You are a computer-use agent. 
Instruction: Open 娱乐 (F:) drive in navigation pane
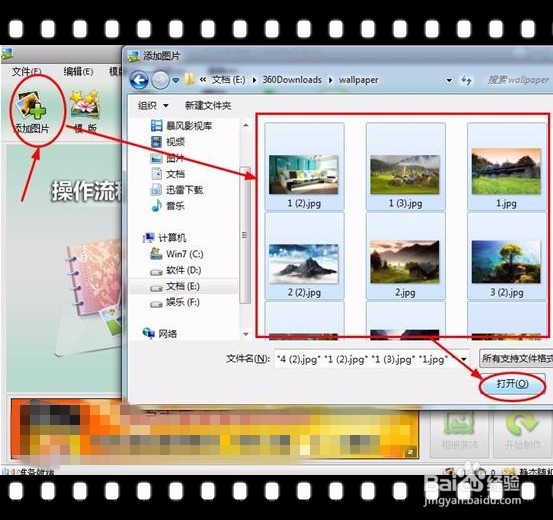point(175,302)
